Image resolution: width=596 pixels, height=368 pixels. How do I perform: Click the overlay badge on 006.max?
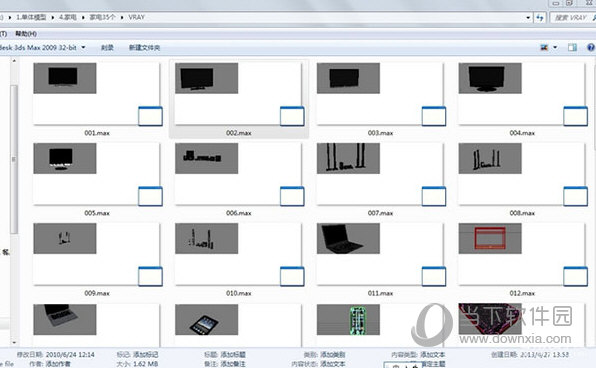point(292,197)
